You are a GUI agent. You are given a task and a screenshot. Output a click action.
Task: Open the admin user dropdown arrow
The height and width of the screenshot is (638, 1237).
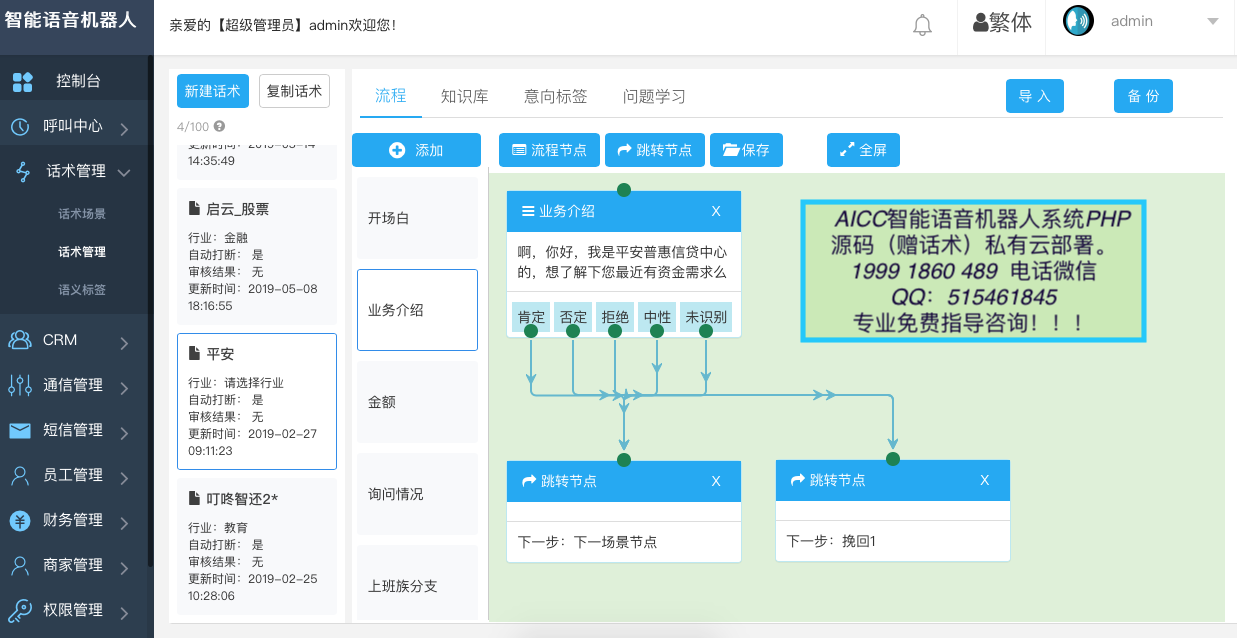[1212, 22]
